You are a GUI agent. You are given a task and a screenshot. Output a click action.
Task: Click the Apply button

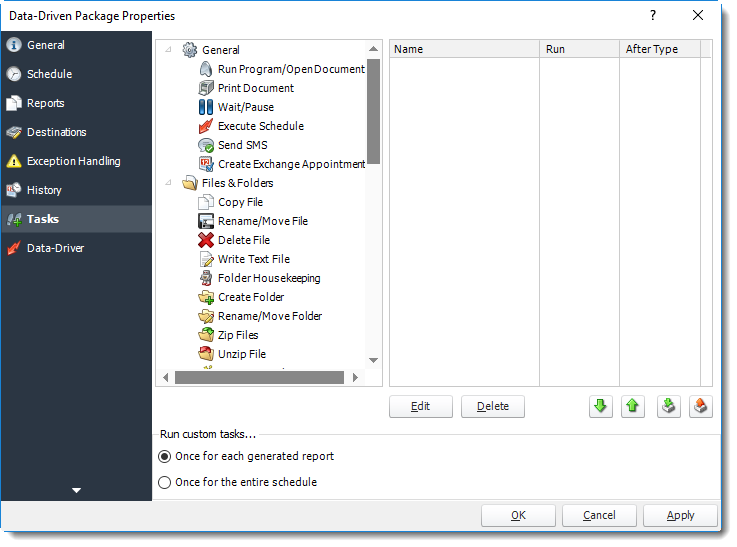(x=680, y=516)
